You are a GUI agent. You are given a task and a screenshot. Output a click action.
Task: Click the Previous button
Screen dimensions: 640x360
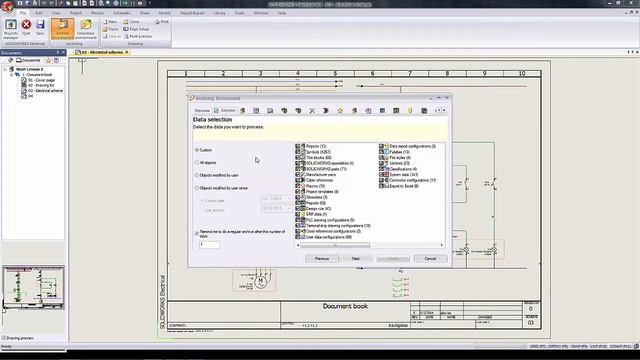coord(322,259)
